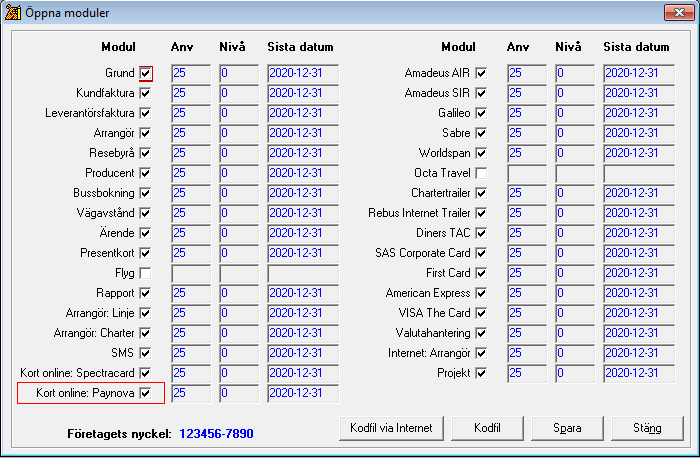Click the Kodfil button
700x458 pixels.
[487, 428]
